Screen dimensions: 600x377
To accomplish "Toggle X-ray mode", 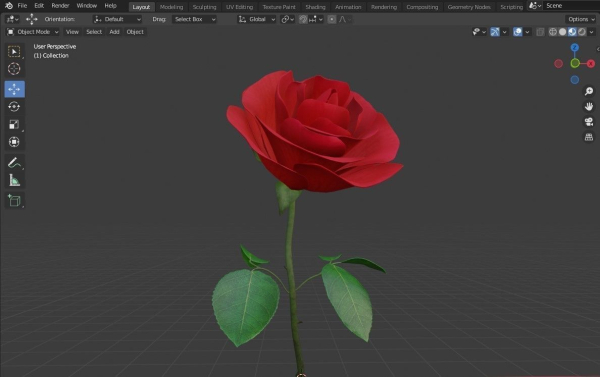I will pyautogui.click(x=540, y=32).
